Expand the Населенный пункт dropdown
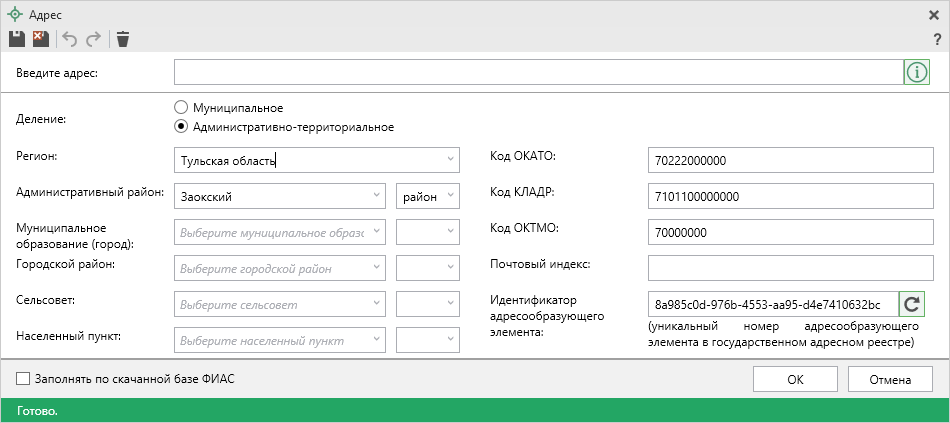The width and height of the screenshot is (950, 423). 376,340
